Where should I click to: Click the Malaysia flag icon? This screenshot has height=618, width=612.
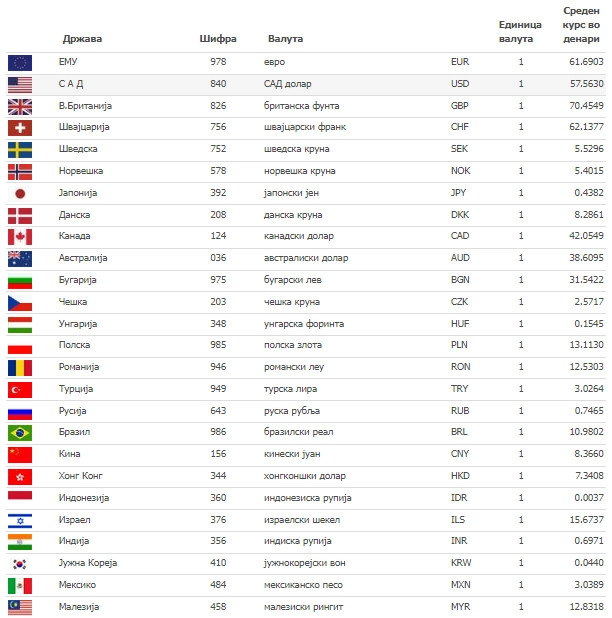click(20, 608)
